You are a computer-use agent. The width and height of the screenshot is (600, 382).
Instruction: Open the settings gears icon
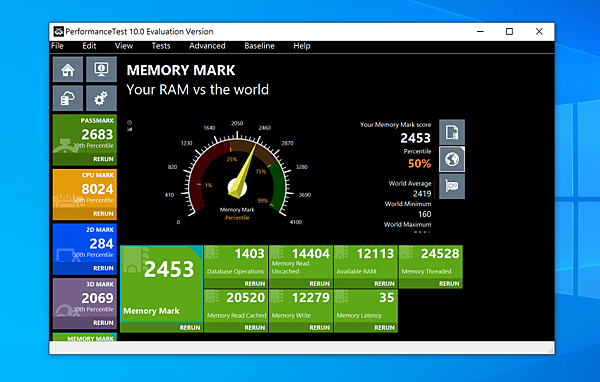point(101,98)
